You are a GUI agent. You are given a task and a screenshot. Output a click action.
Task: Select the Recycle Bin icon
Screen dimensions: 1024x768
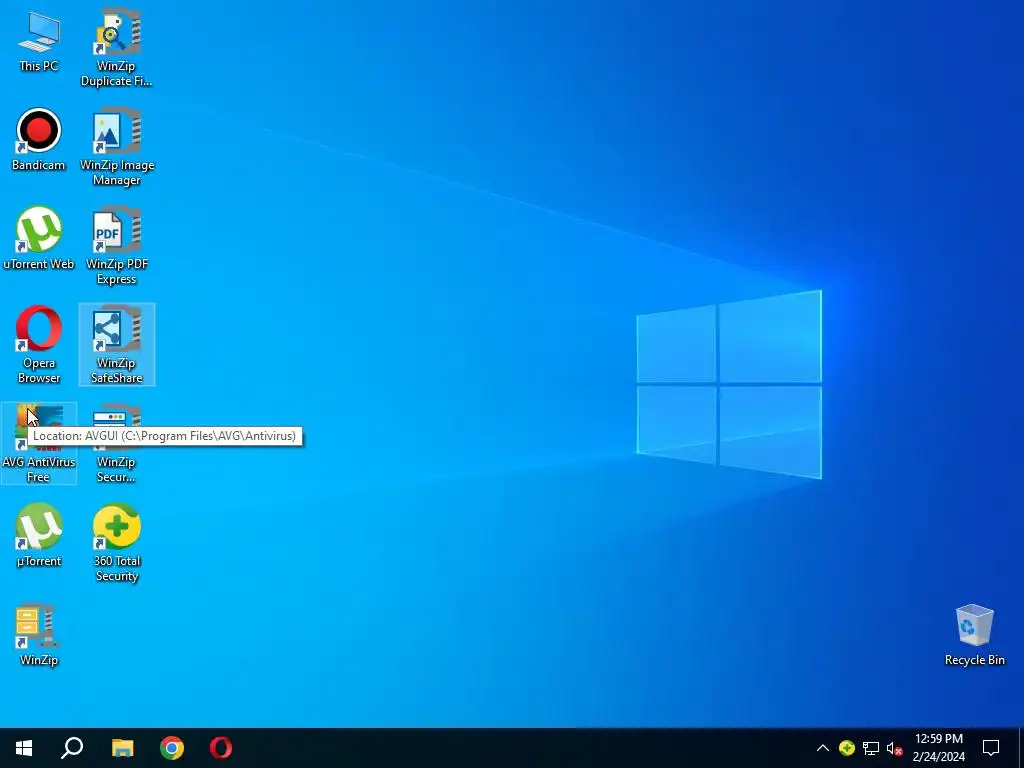974,635
